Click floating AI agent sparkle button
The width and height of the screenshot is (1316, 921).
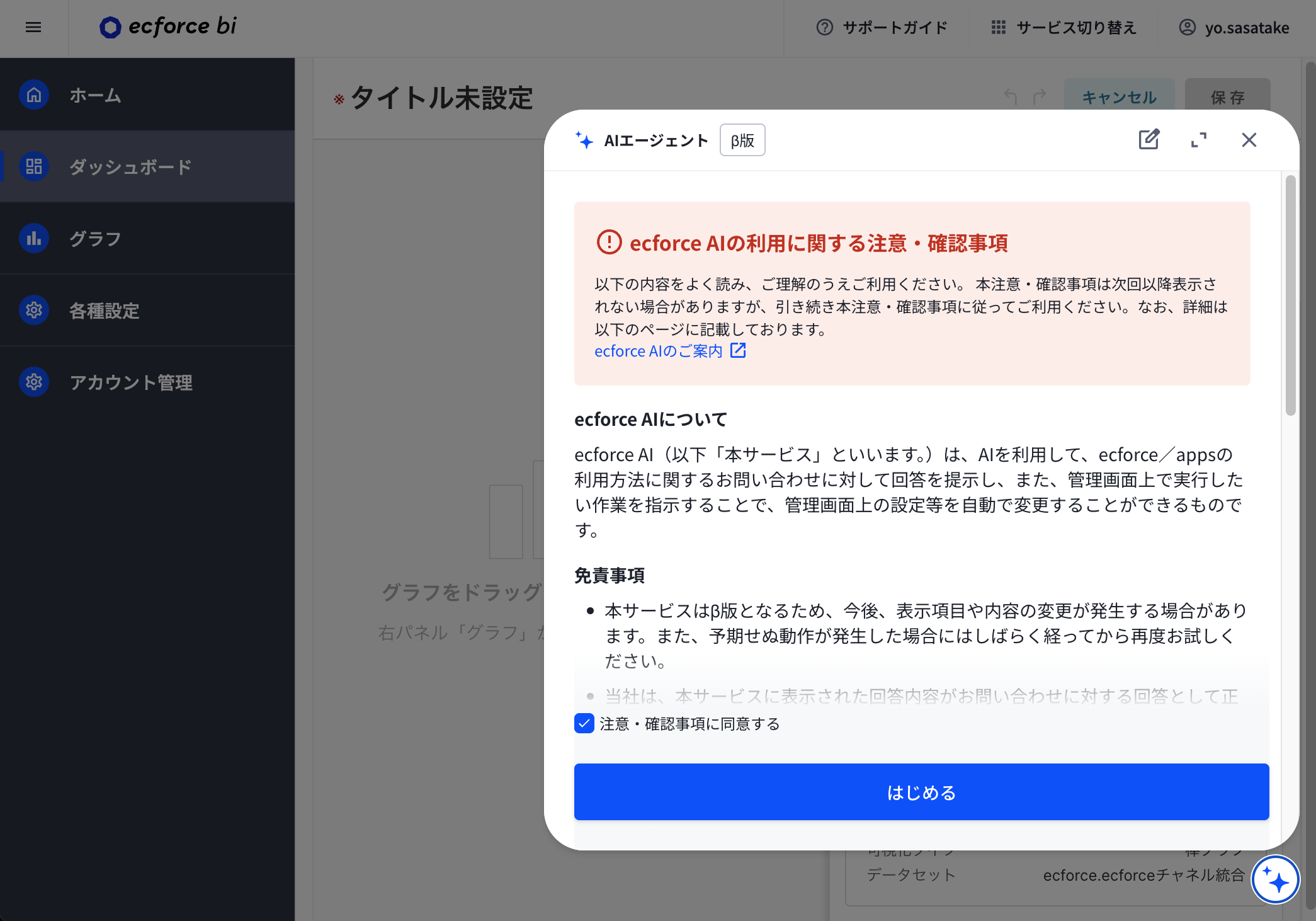1276,879
